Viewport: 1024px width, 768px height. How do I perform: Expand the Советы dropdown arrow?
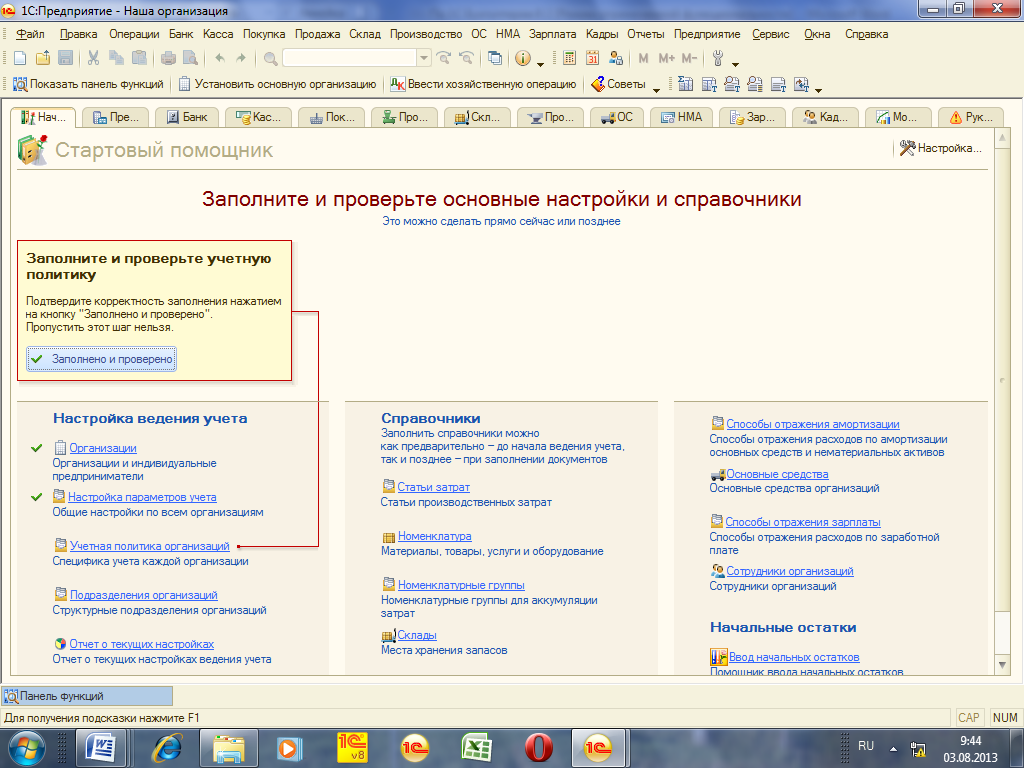click(656, 89)
